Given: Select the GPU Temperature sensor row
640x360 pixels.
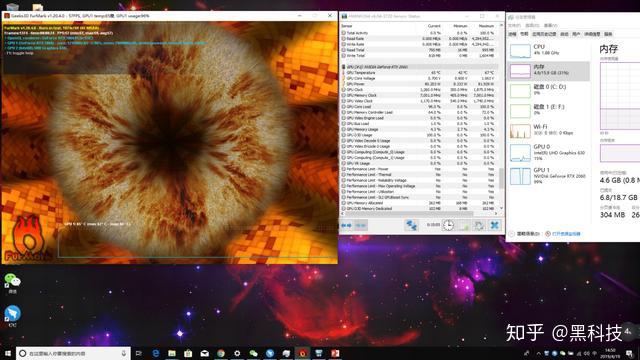Looking at the screenshot, I should (x=420, y=73).
